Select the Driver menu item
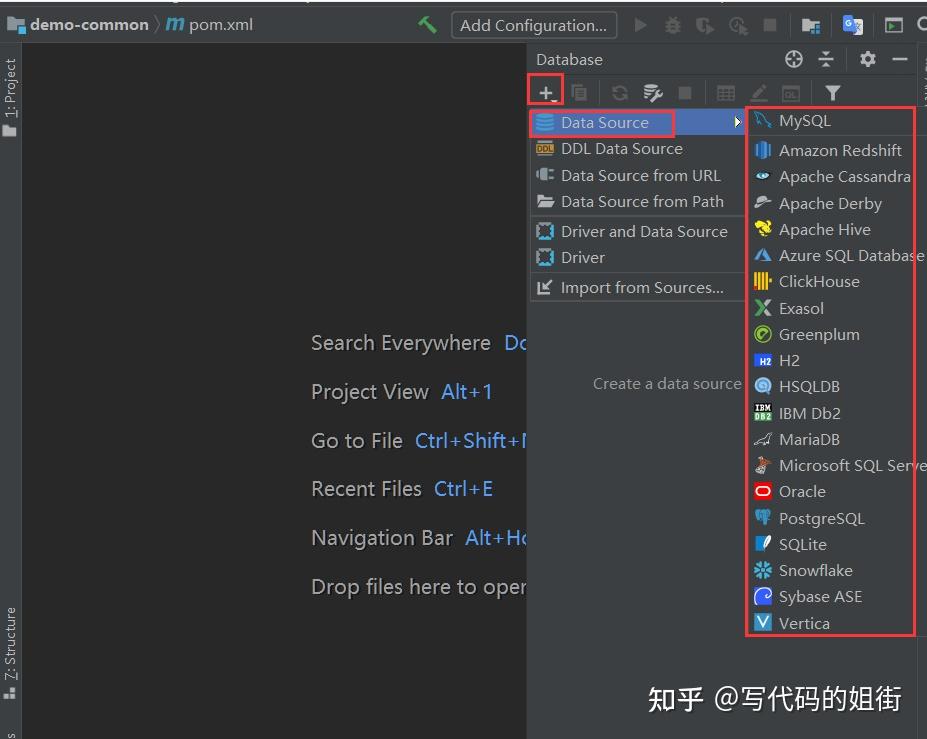This screenshot has width=927, height=739. click(x=637, y=258)
